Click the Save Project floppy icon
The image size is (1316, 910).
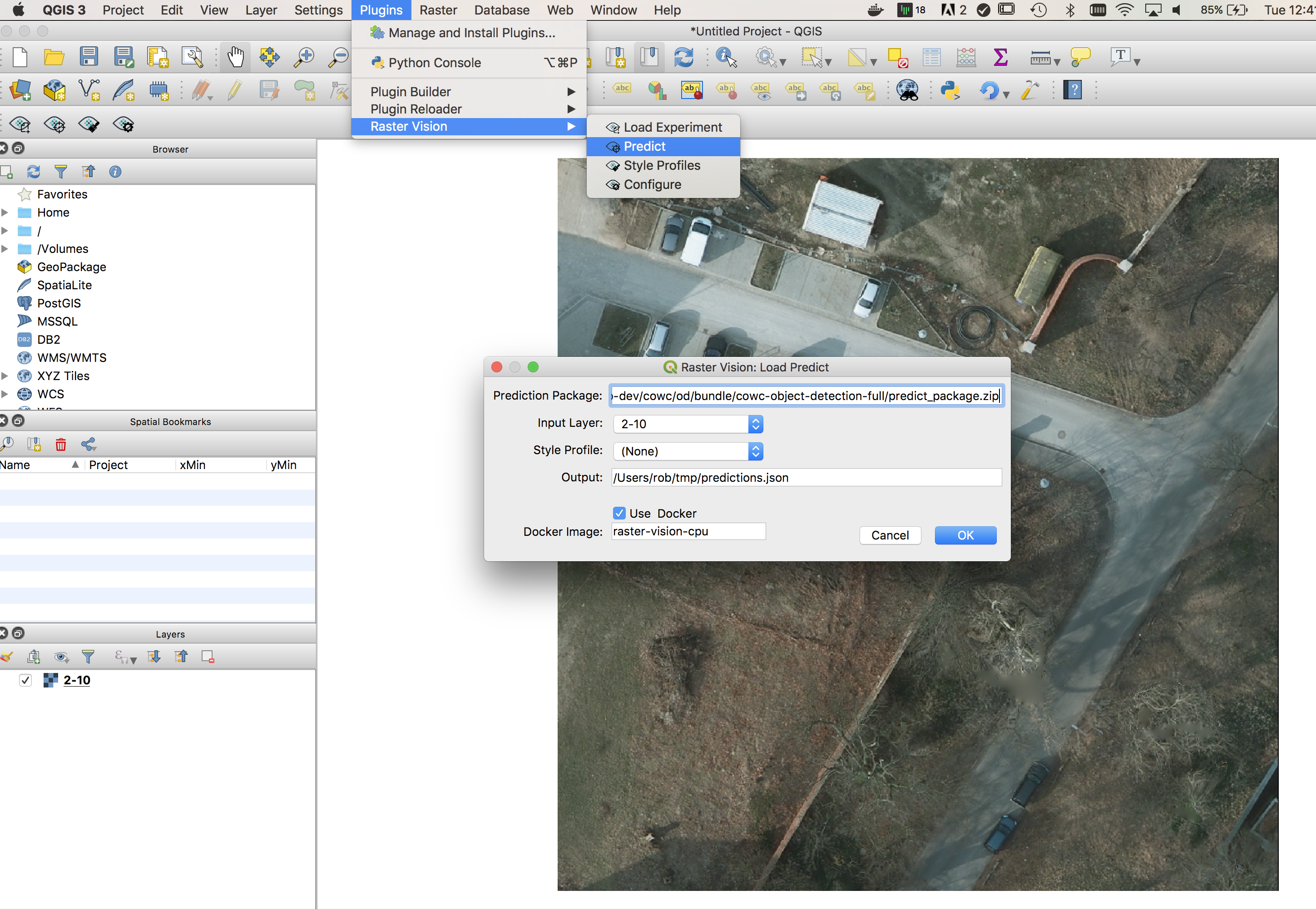[89, 57]
